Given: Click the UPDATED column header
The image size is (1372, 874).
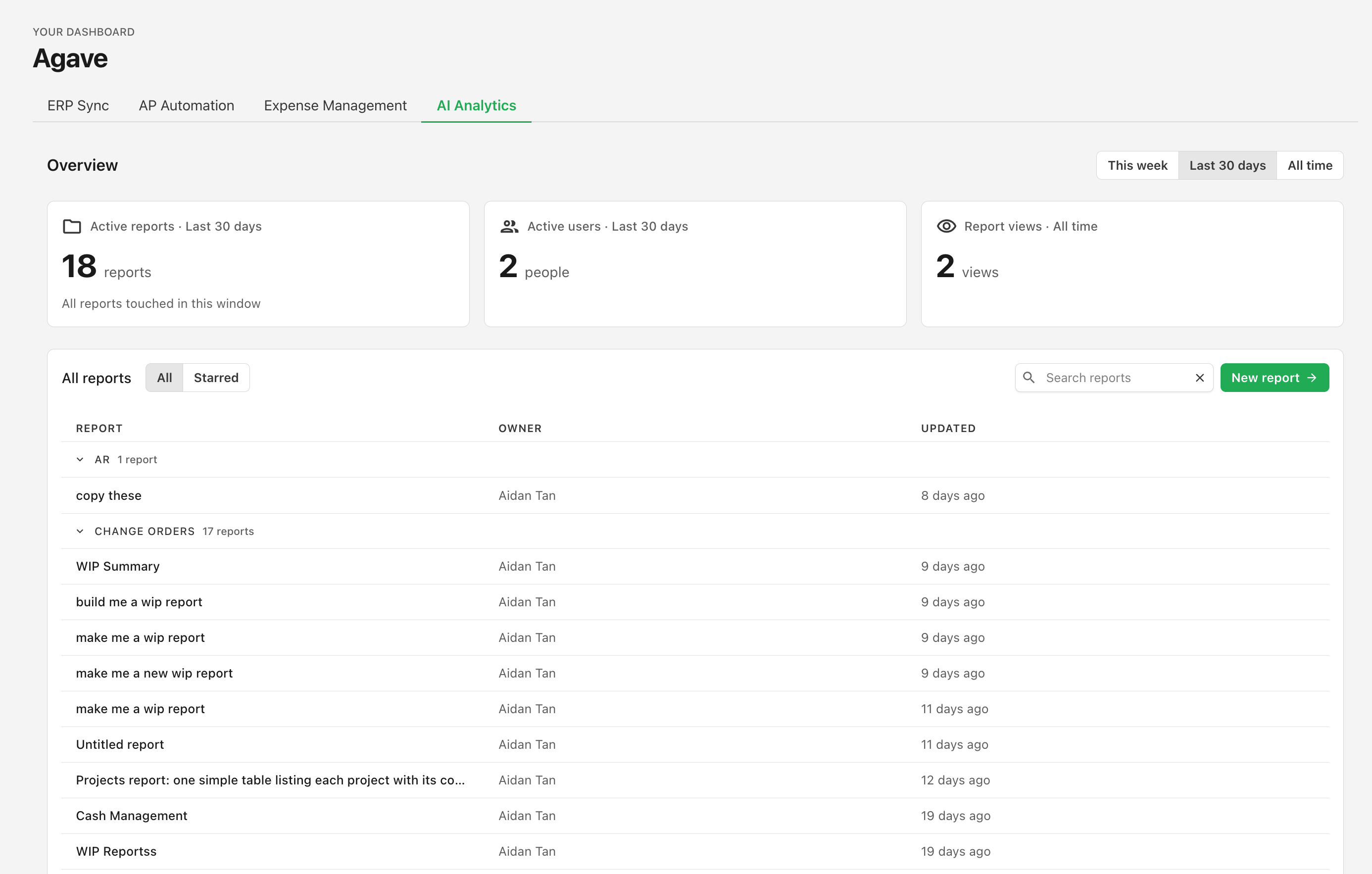Looking at the screenshot, I should click(948, 429).
